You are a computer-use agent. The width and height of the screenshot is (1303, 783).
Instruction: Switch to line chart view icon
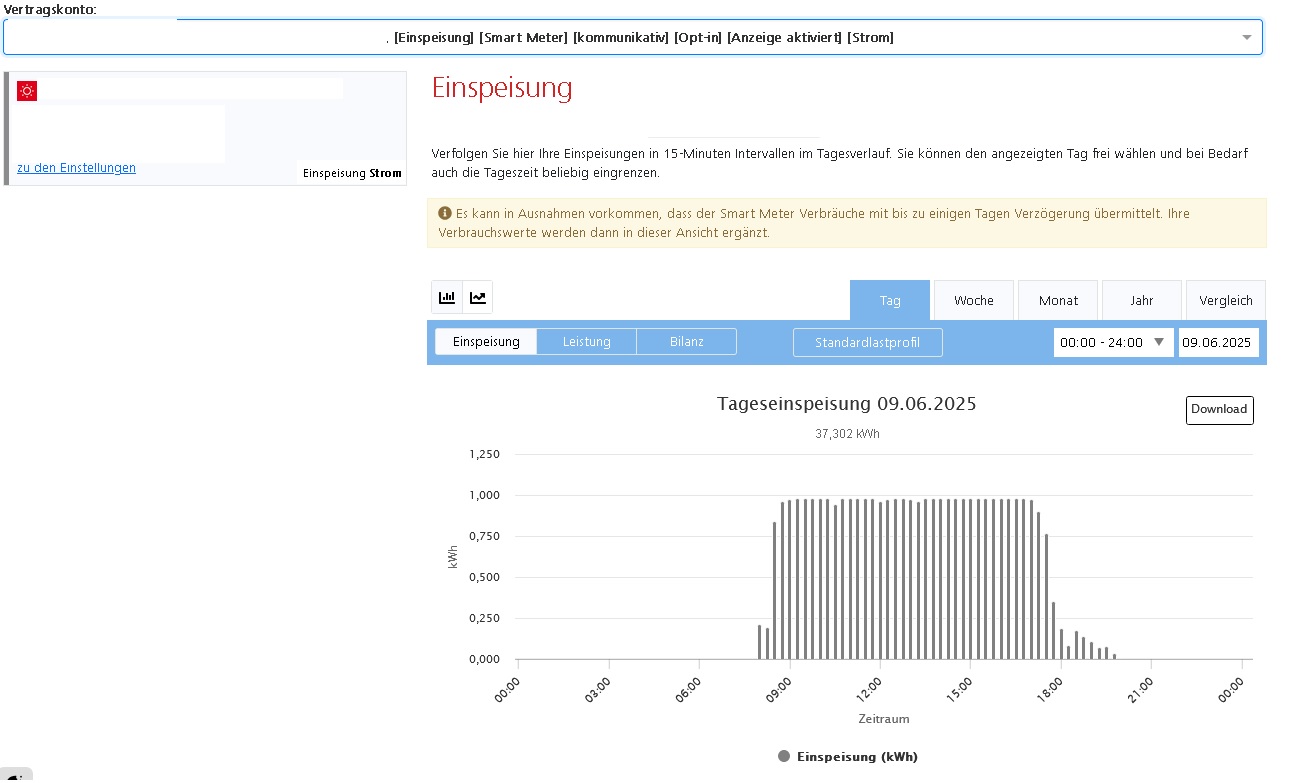(x=478, y=298)
